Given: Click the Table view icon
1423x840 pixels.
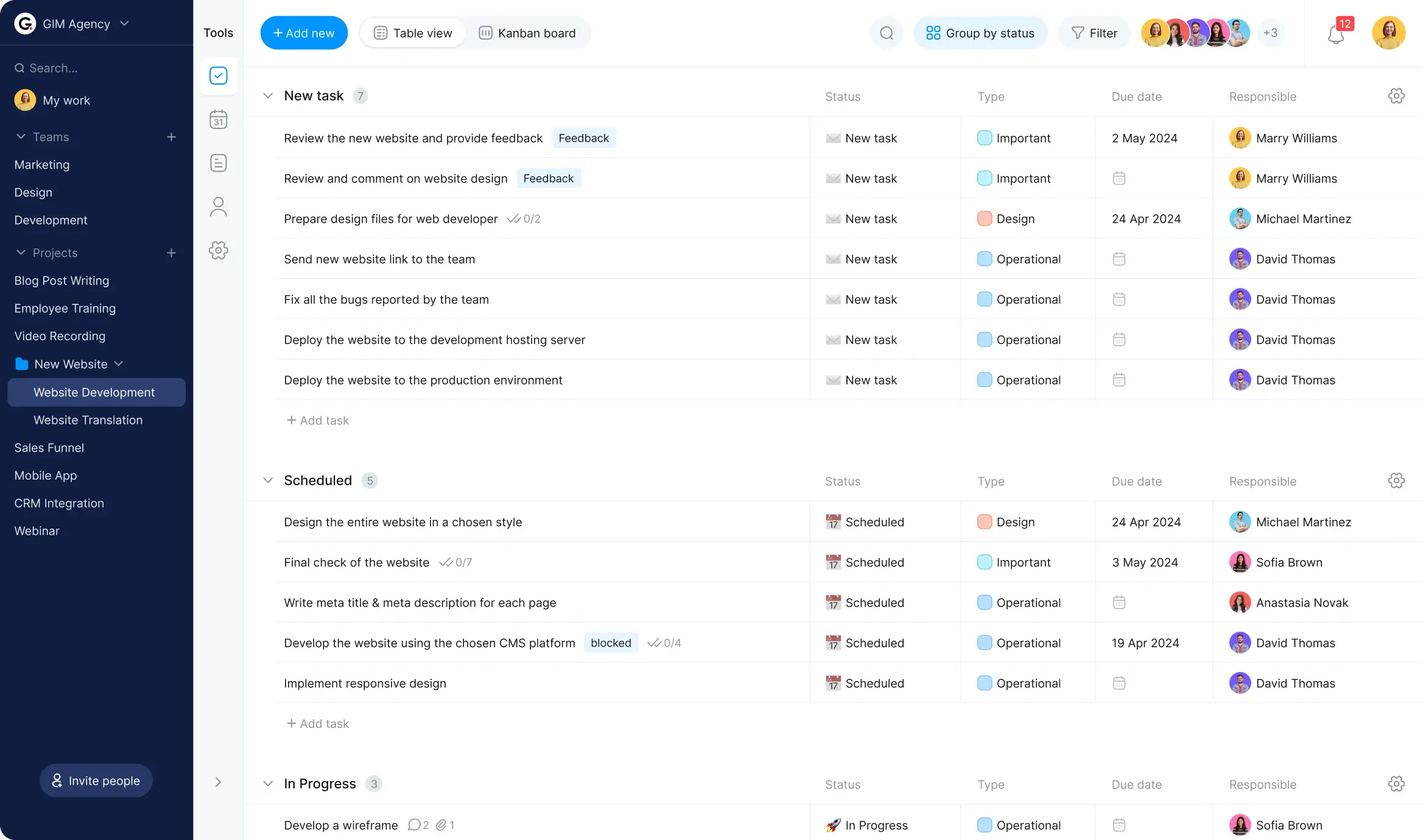Looking at the screenshot, I should click(380, 33).
